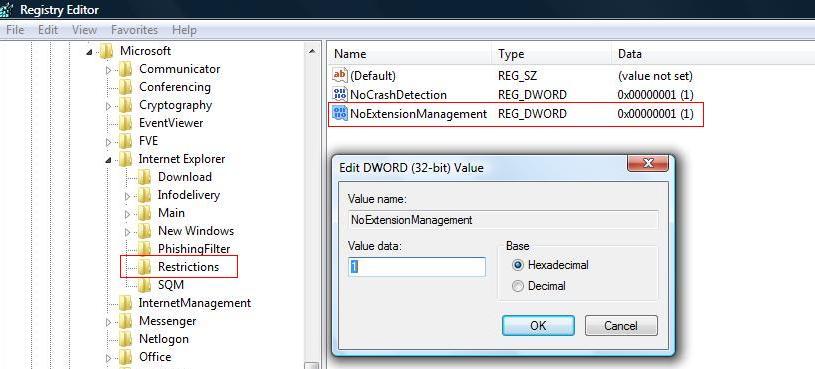Viewport: 815px width, 369px height.
Task: Select the Main folder icon
Action: pos(144,213)
